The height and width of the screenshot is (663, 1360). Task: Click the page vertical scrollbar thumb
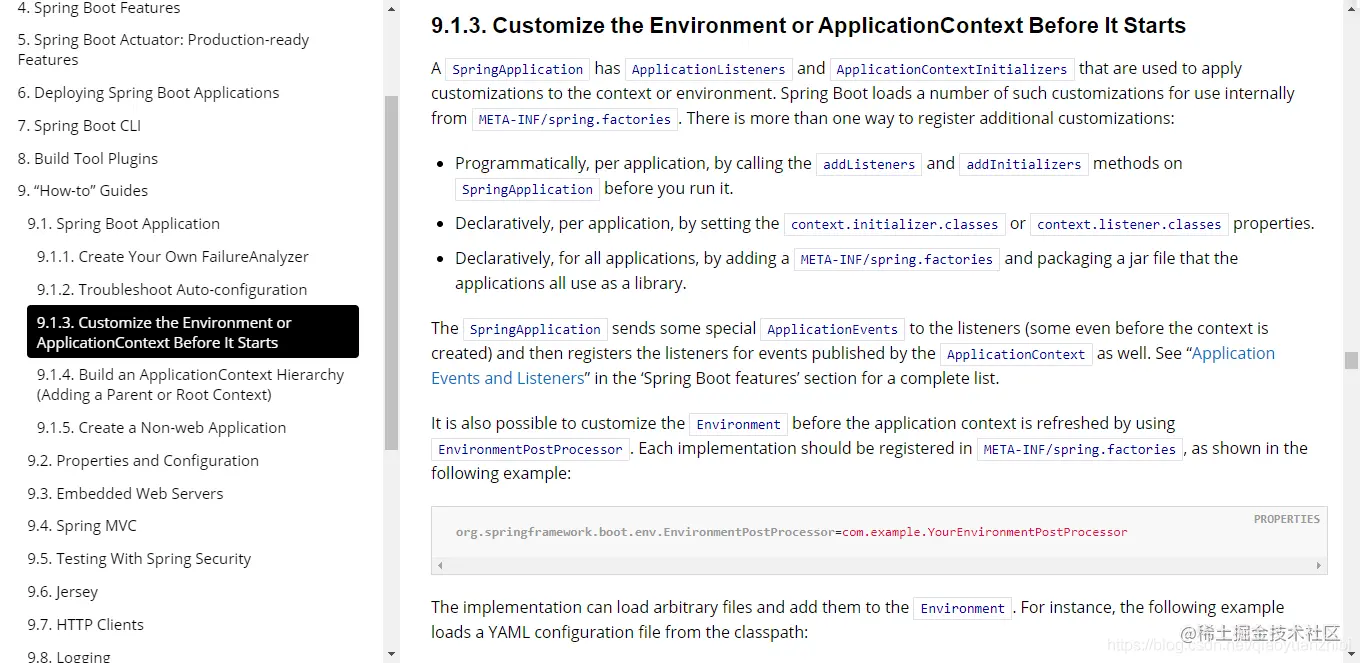click(1351, 361)
